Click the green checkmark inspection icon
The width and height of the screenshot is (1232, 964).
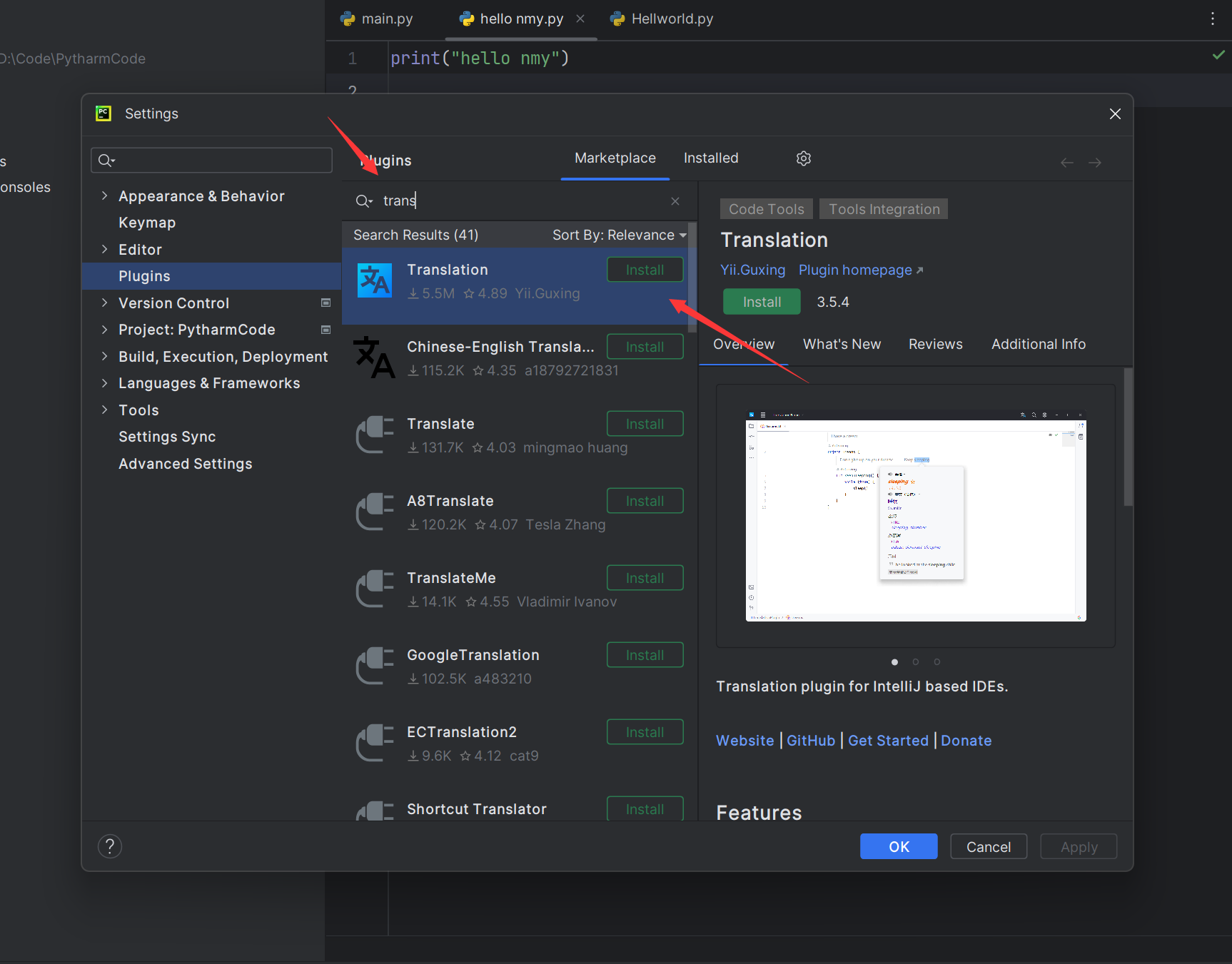[x=1218, y=55]
